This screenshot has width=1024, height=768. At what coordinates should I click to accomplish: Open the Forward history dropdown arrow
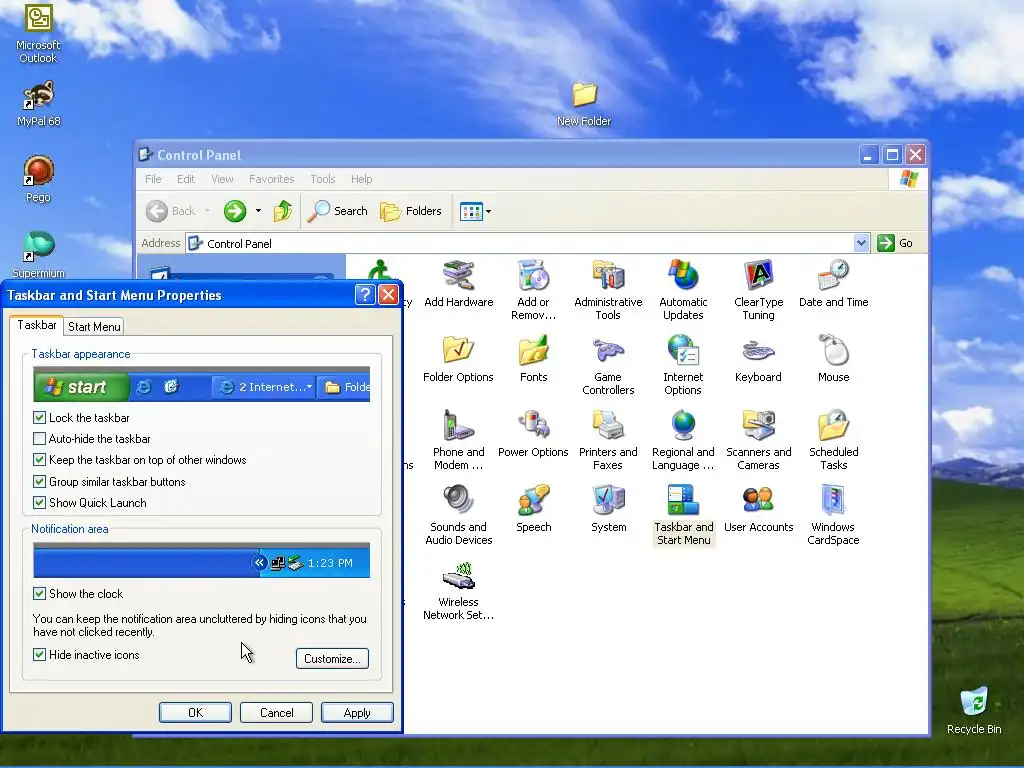[x=259, y=211]
